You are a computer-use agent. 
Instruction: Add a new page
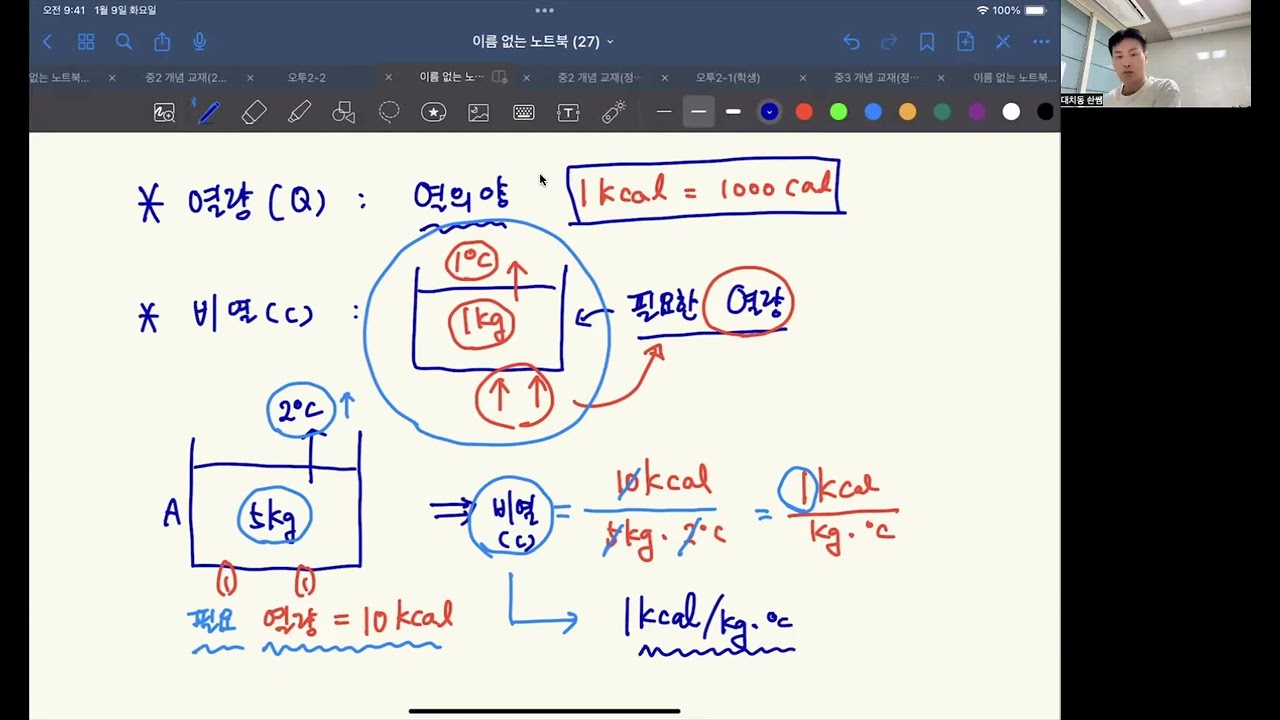pyautogui.click(x=965, y=42)
